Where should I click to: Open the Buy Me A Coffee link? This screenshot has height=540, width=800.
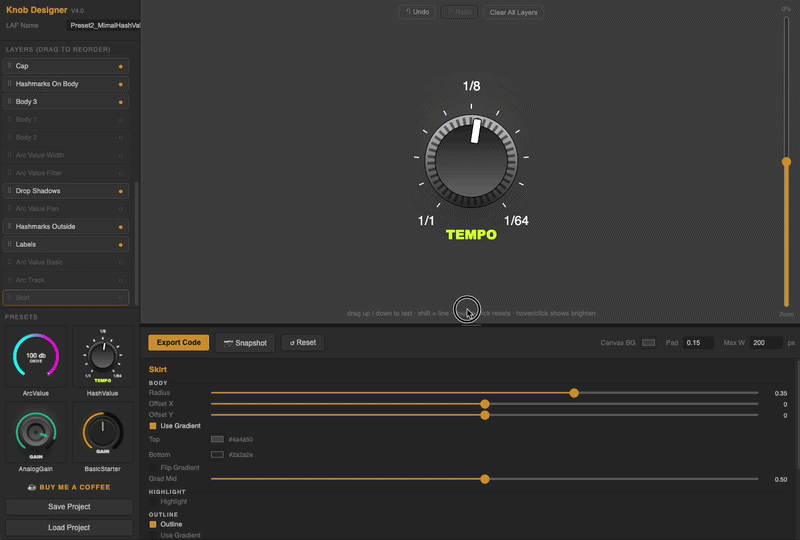pyautogui.click(x=69, y=487)
